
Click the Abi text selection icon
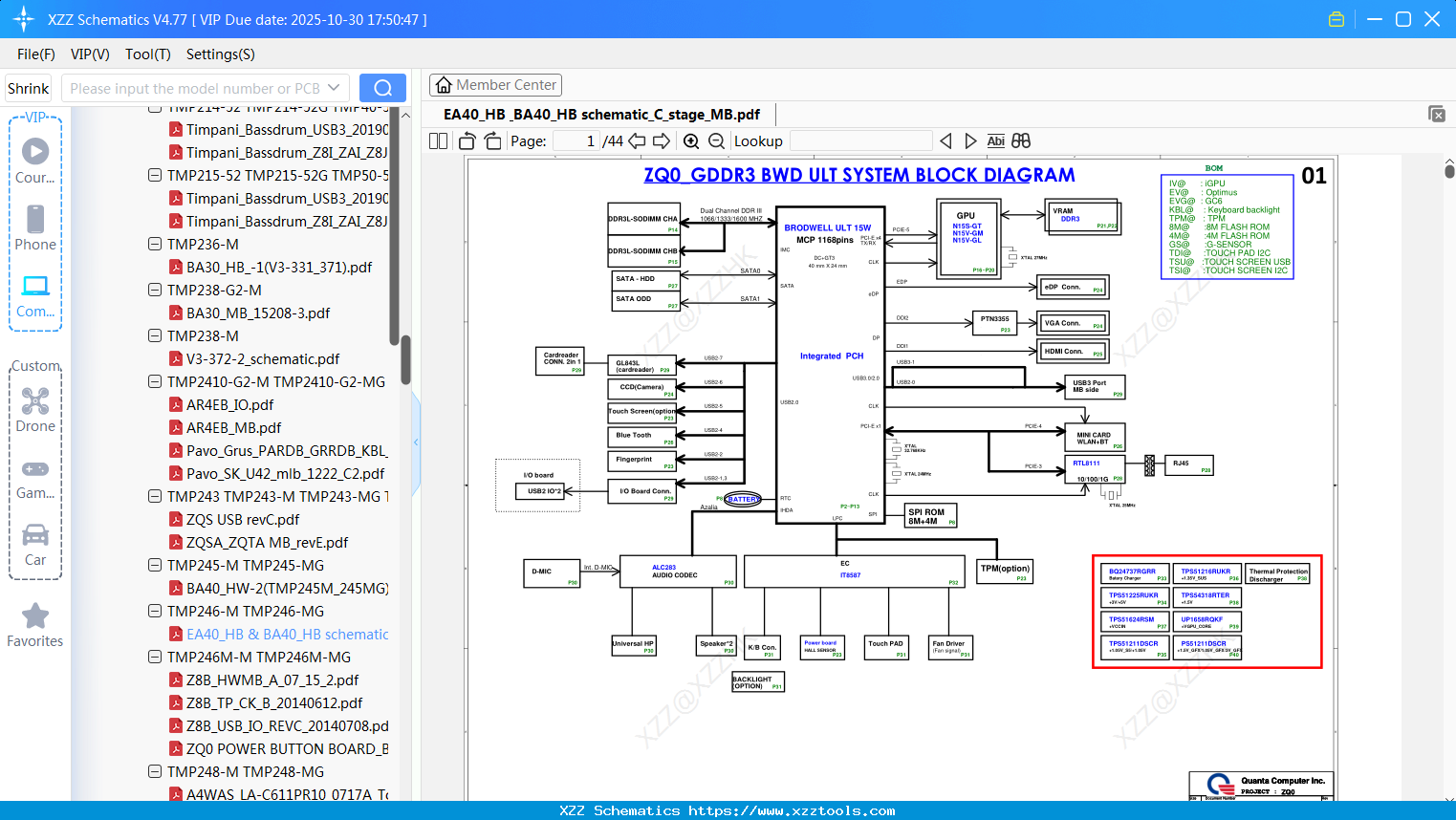click(x=995, y=141)
